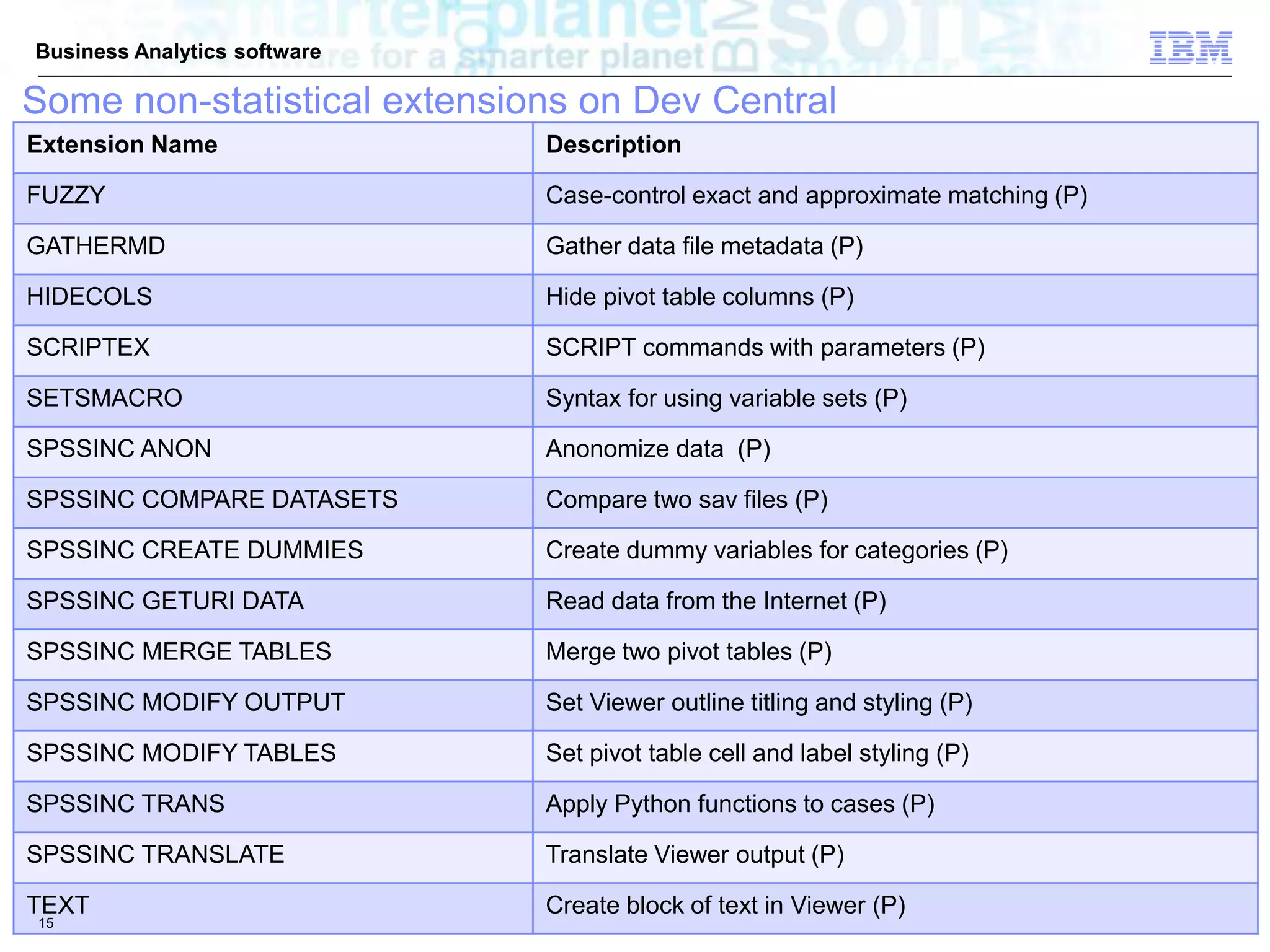Select the slide title about Dev Central extensions
Screen dimensions: 1270x952
(430, 100)
